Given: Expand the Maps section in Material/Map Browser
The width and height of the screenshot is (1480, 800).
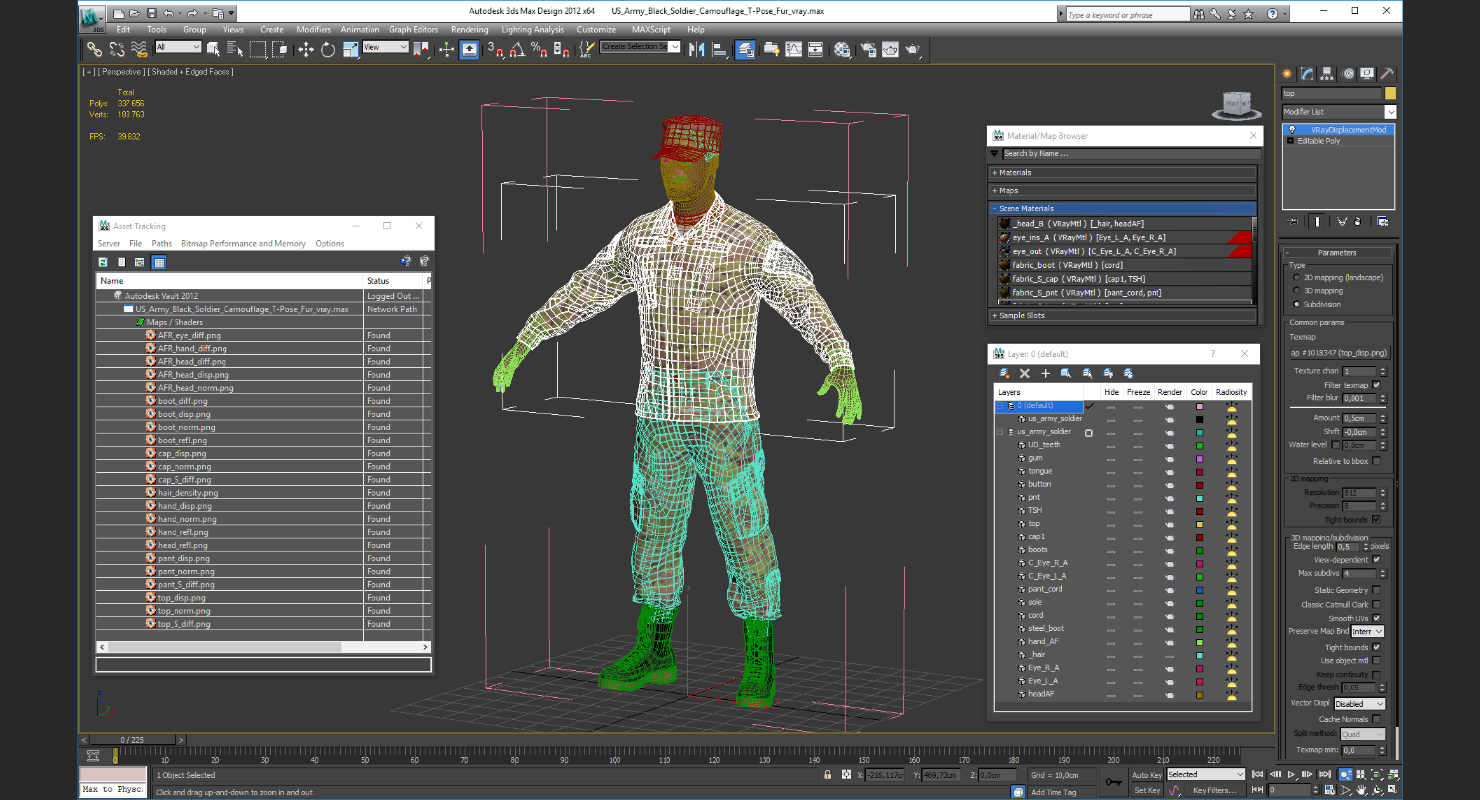Looking at the screenshot, I should [x=1122, y=190].
